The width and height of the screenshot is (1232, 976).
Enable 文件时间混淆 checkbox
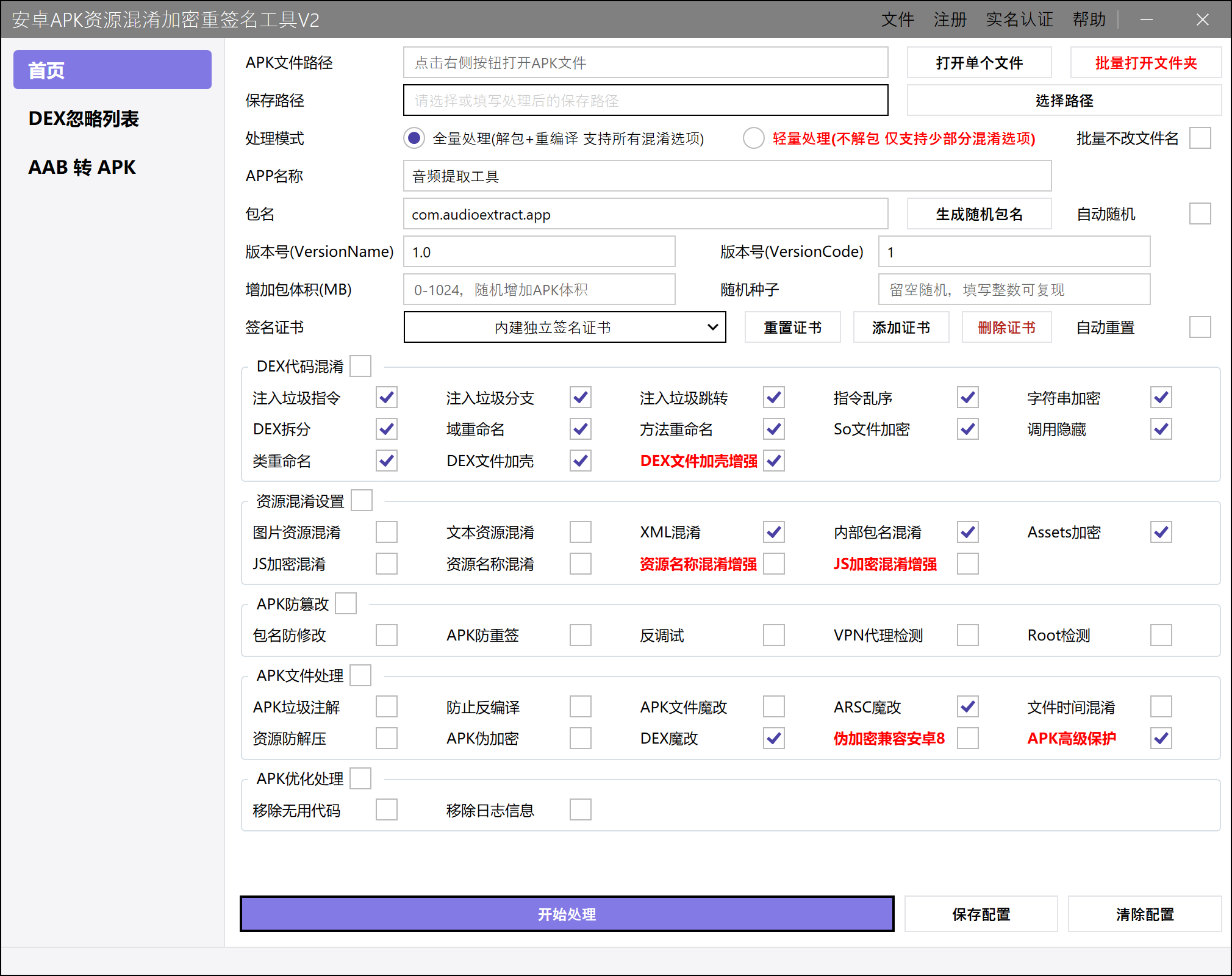click(1161, 707)
